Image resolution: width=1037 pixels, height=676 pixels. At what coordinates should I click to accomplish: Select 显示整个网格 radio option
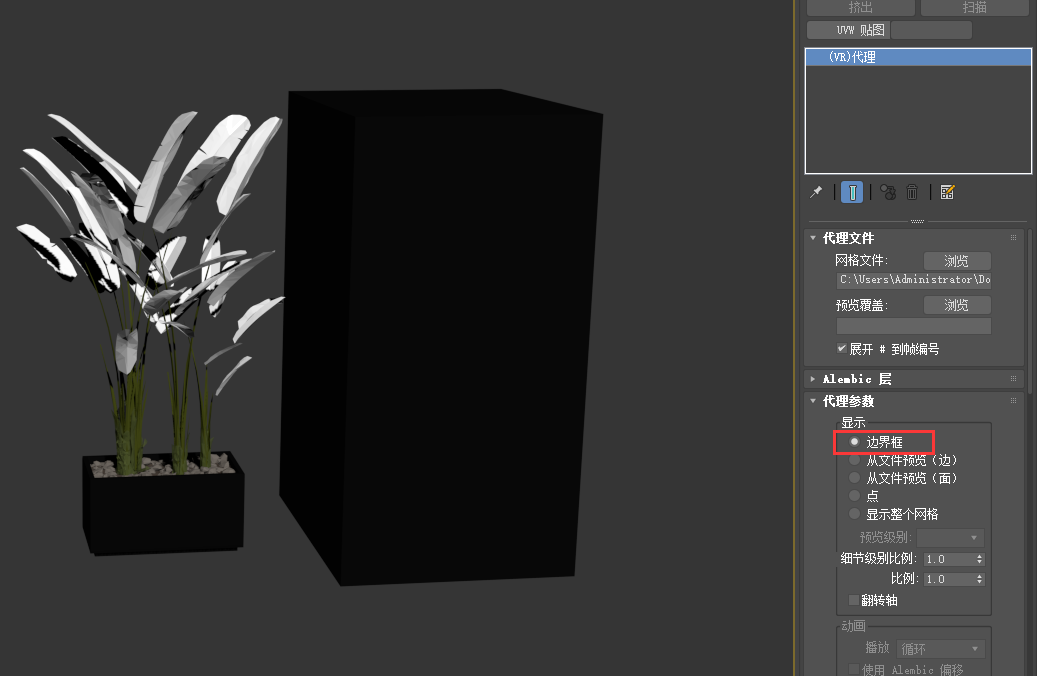pyautogui.click(x=855, y=514)
